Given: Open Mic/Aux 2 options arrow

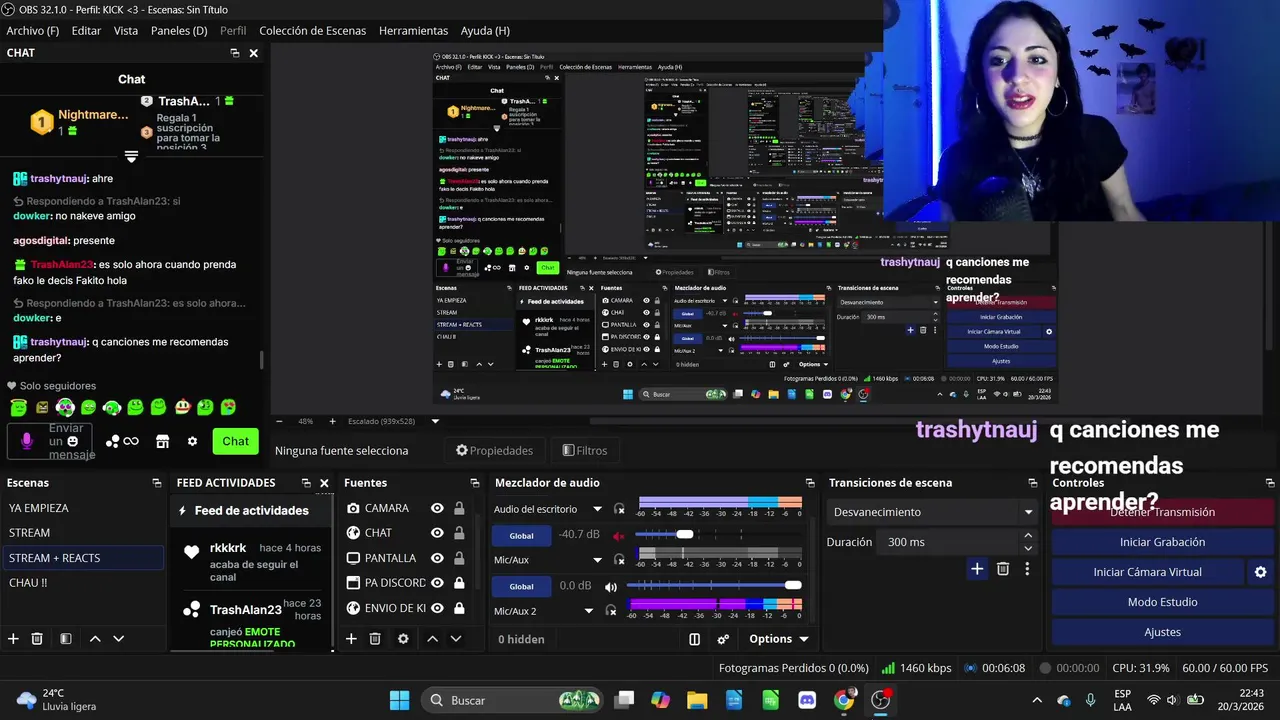Looking at the screenshot, I should pos(589,611).
